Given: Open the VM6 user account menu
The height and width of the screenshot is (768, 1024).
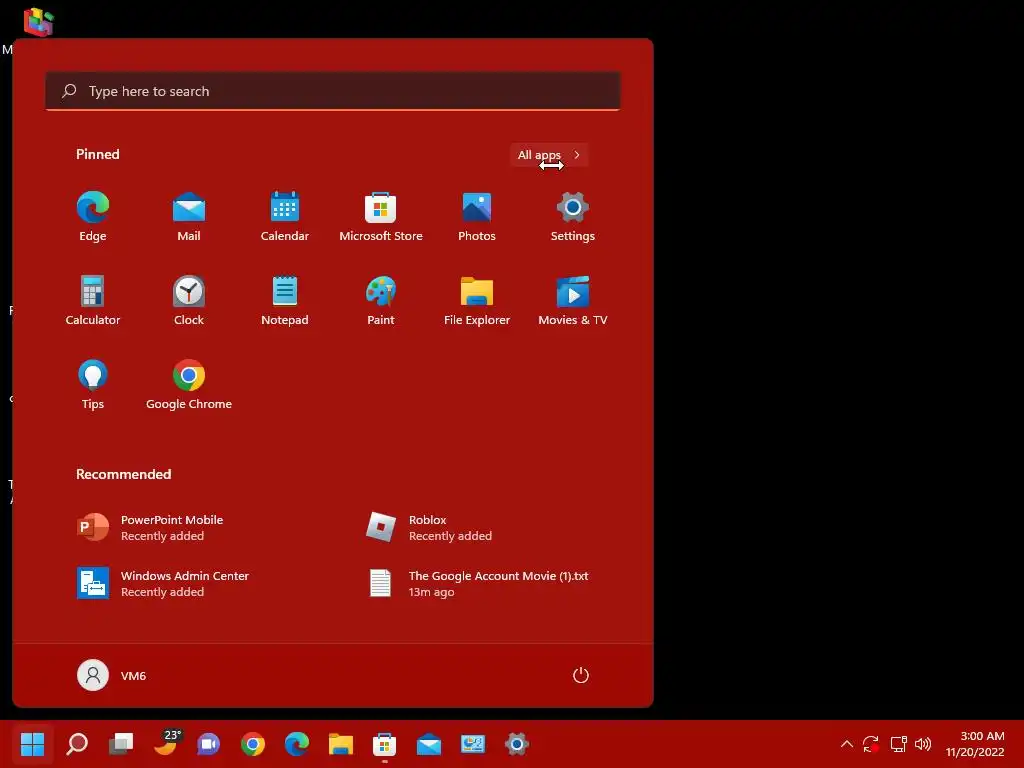Looking at the screenshot, I should point(112,675).
